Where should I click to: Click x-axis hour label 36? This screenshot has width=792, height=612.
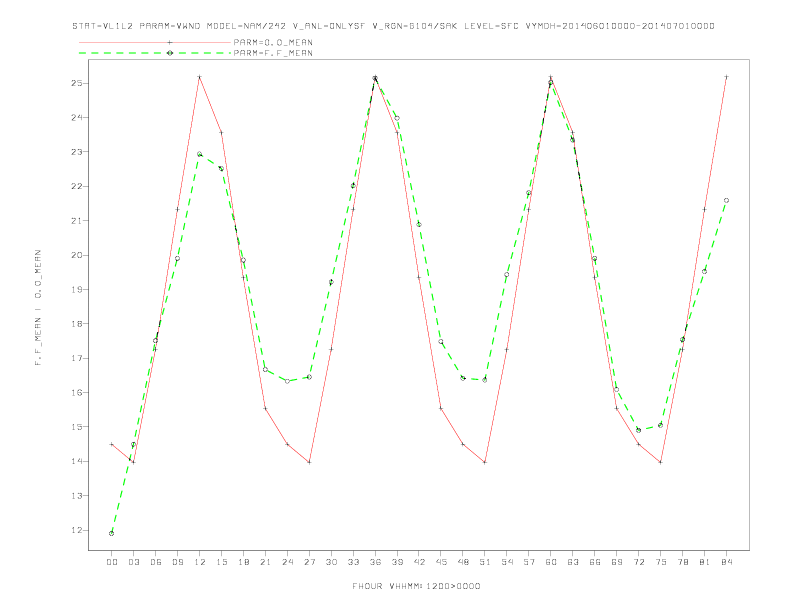click(x=375, y=562)
